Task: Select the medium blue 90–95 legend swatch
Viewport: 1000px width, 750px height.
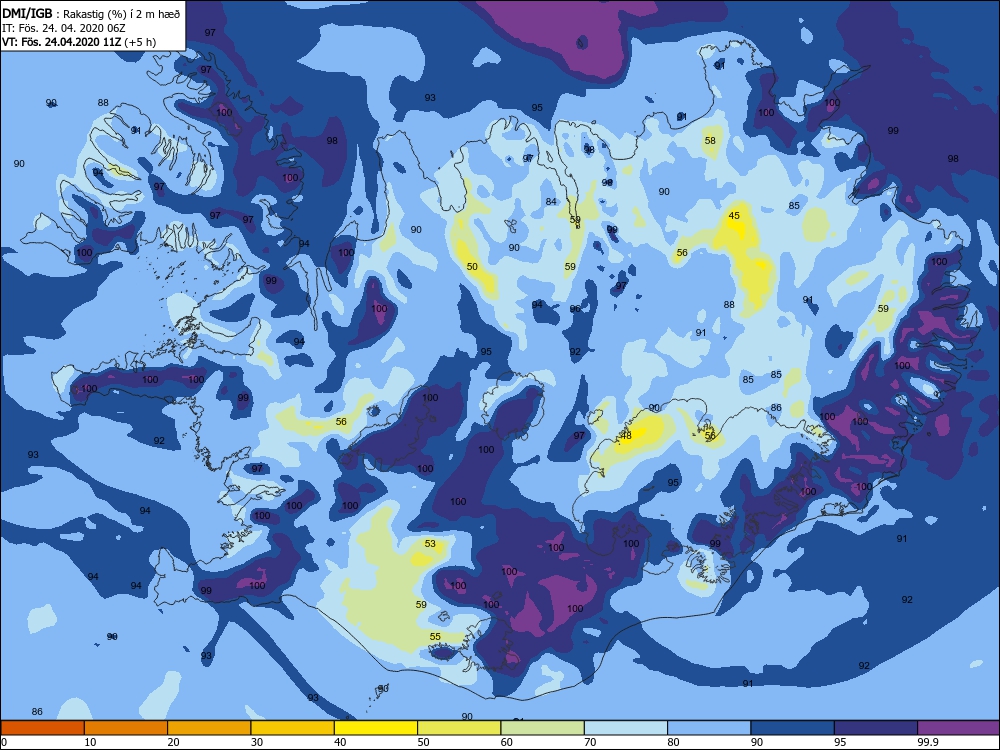Action: tap(793, 728)
